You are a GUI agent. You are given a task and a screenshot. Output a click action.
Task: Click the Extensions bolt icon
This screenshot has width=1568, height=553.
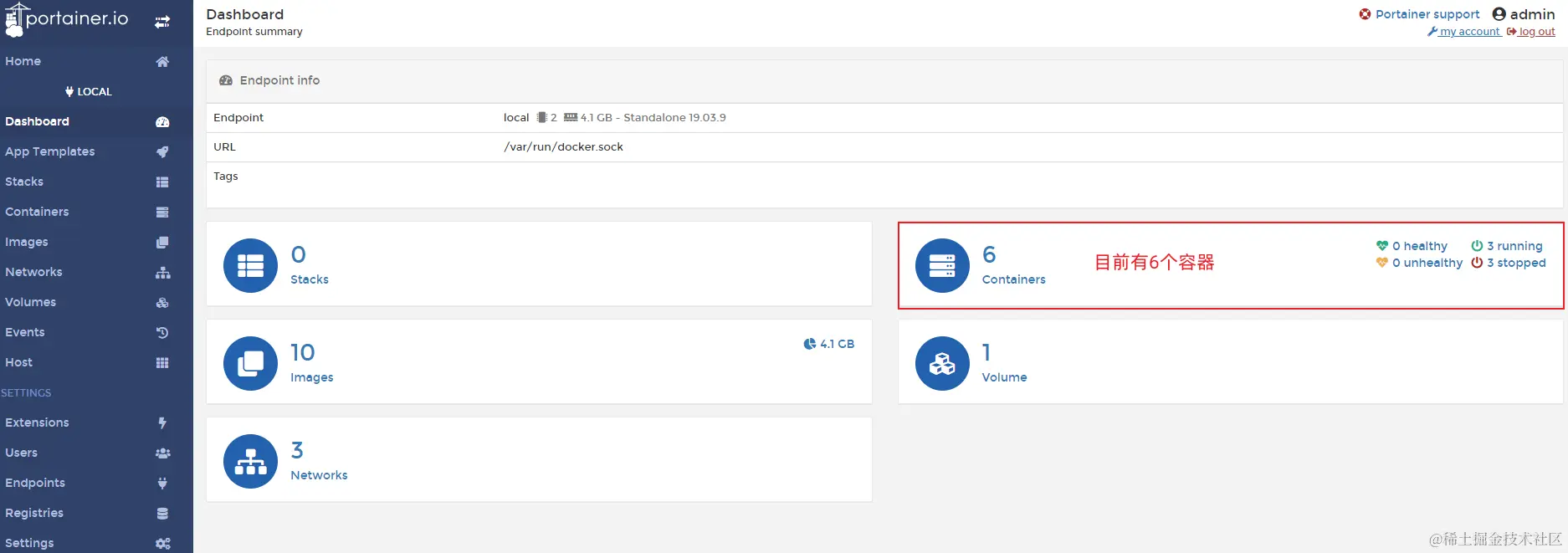point(162,423)
